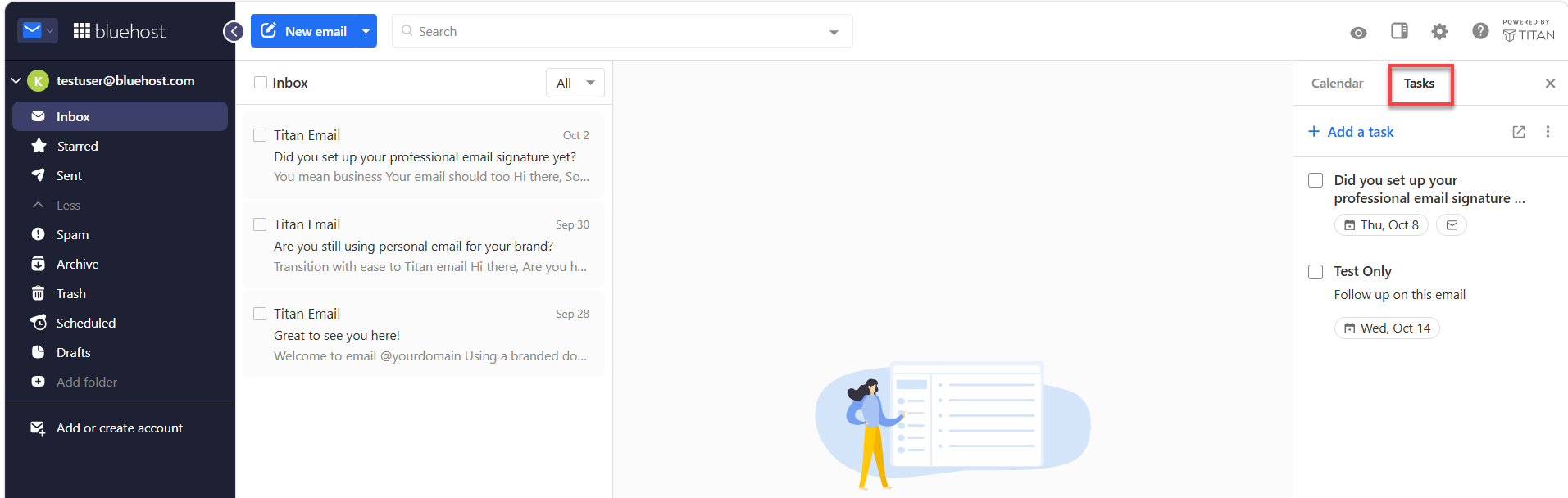Tick the checkbox for the Sep 28 email
The image size is (1568, 498).
pos(260,314)
